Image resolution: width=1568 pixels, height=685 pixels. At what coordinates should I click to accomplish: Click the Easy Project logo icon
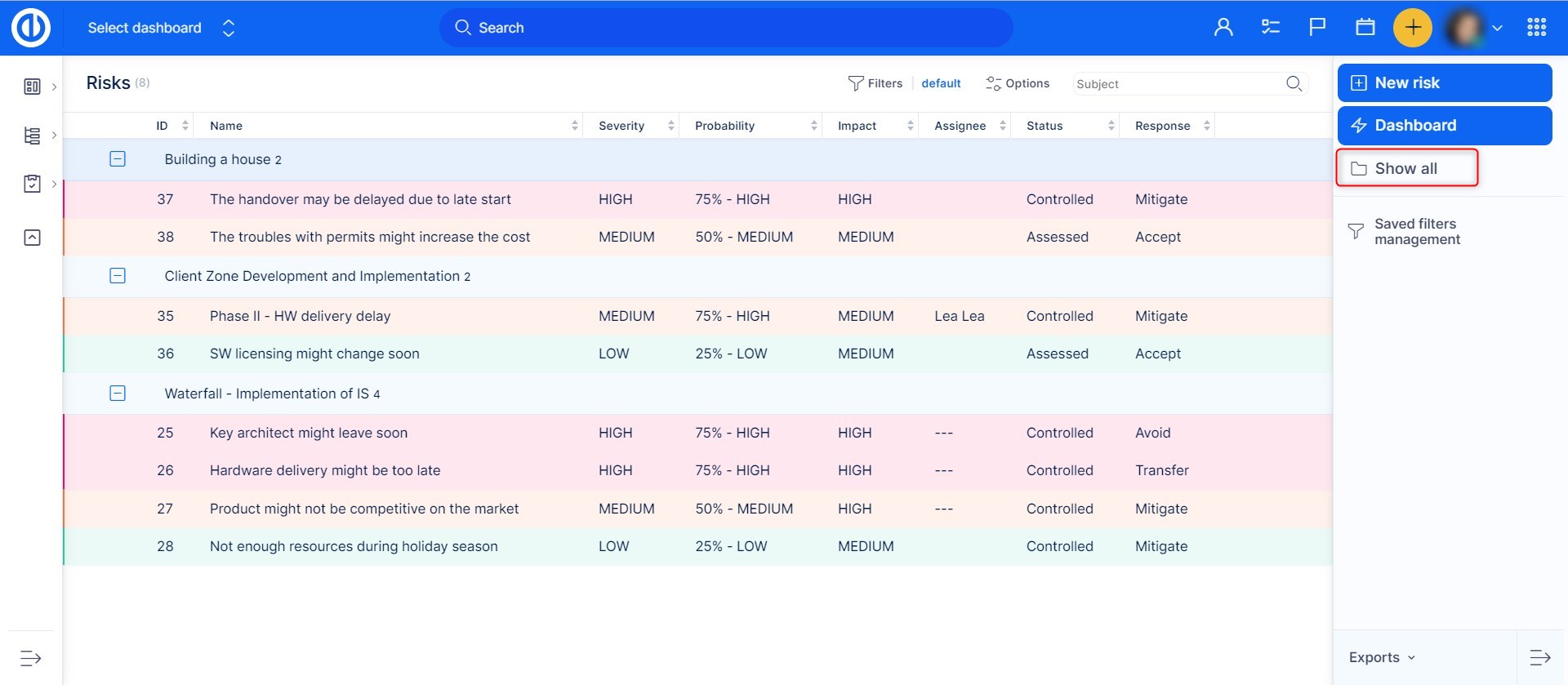click(31, 28)
